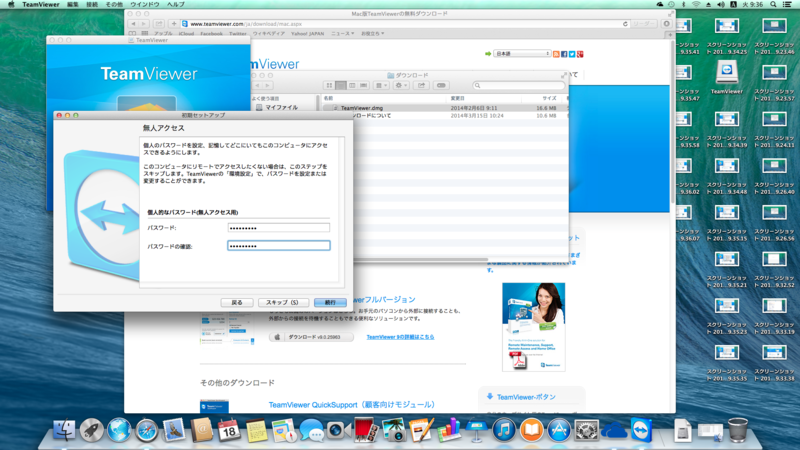This screenshot has width=800, height=450.
Task: Click ウィキペディア bookmark in Safari bar
Action: coord(269,34)
